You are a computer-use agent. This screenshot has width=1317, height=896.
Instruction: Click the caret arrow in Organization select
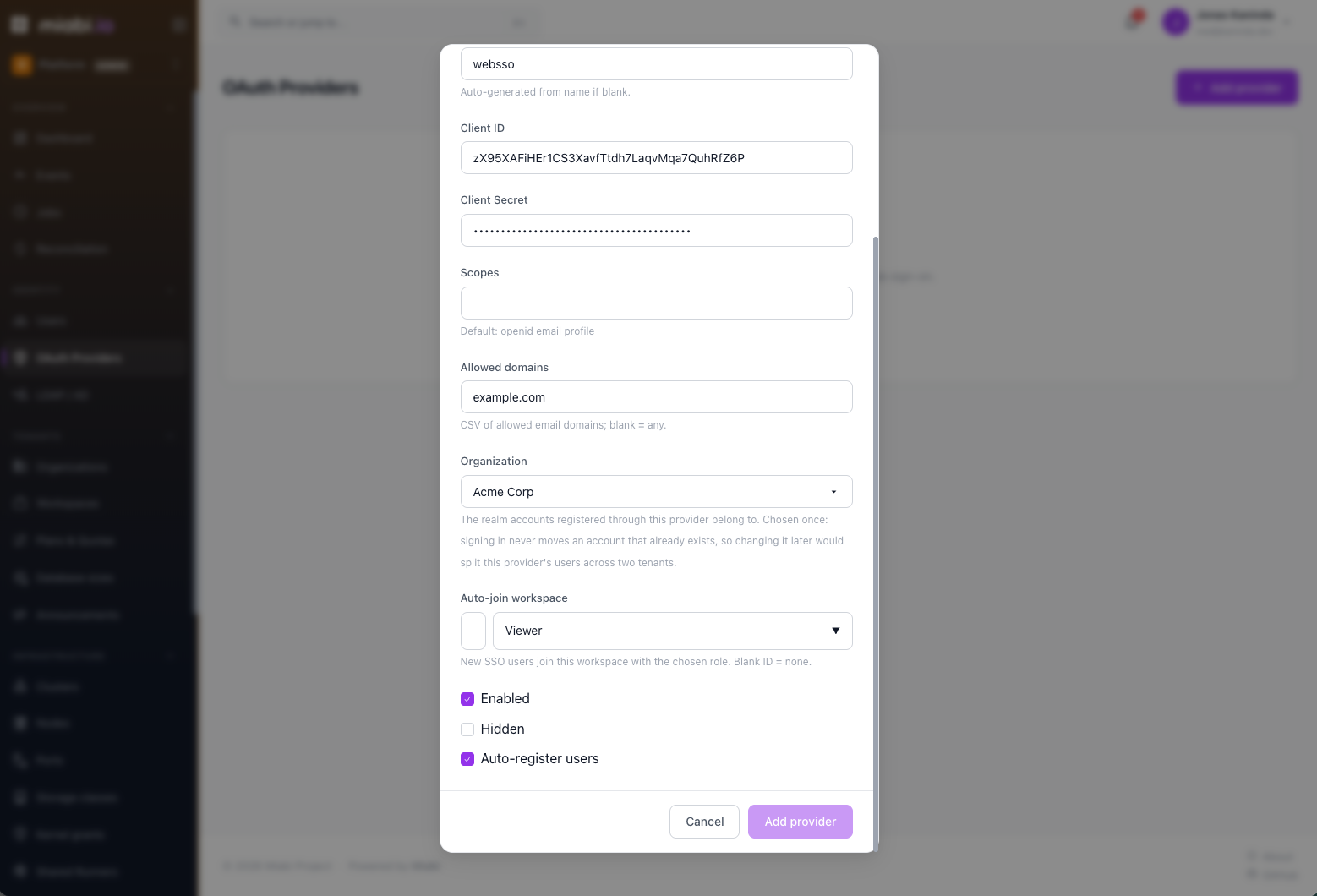pyautogui.click(x=833, y=492)
